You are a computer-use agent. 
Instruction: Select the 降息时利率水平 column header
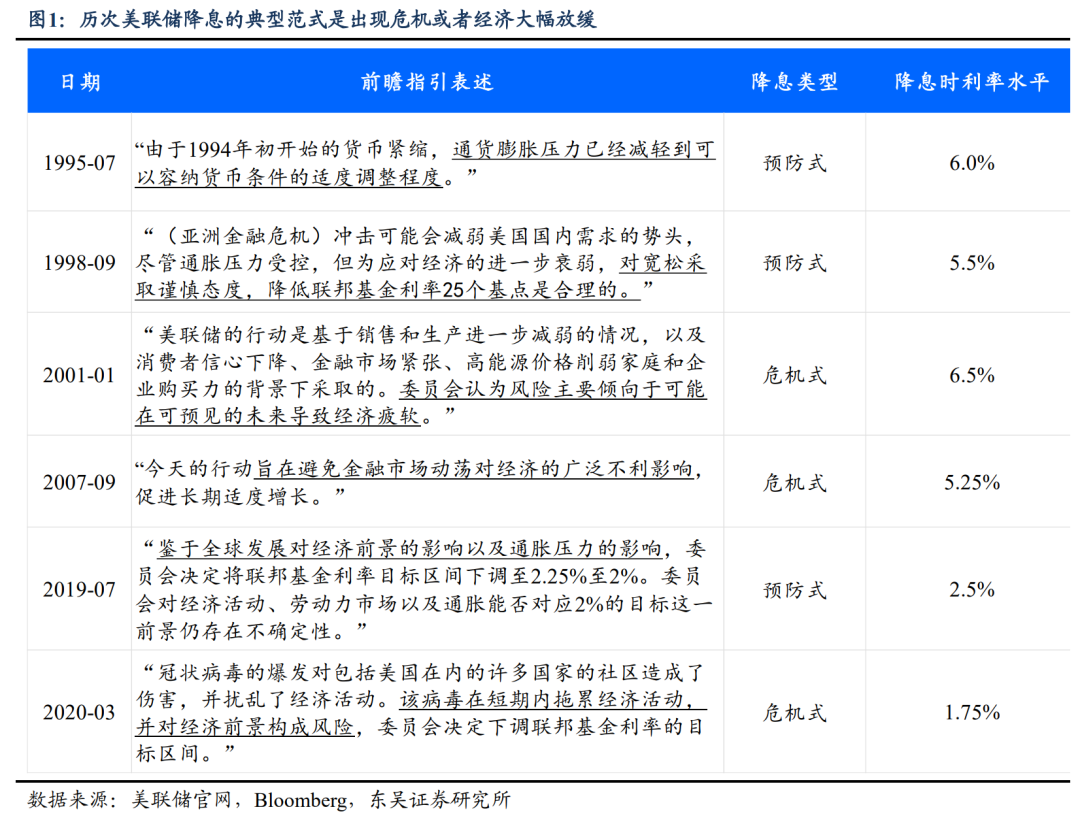[971, 82]
